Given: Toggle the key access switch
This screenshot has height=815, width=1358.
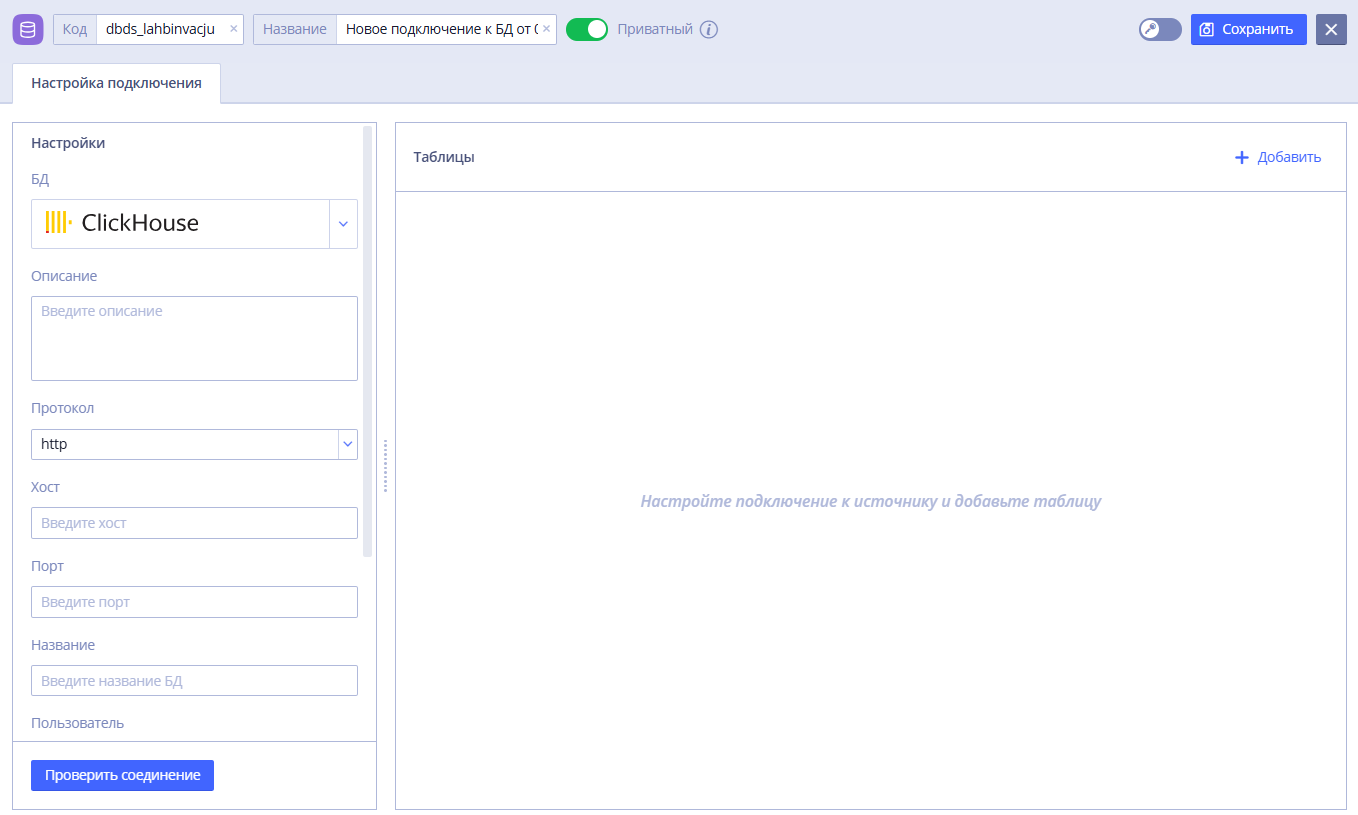Looking at the screenshot, I should (1160, 29).
